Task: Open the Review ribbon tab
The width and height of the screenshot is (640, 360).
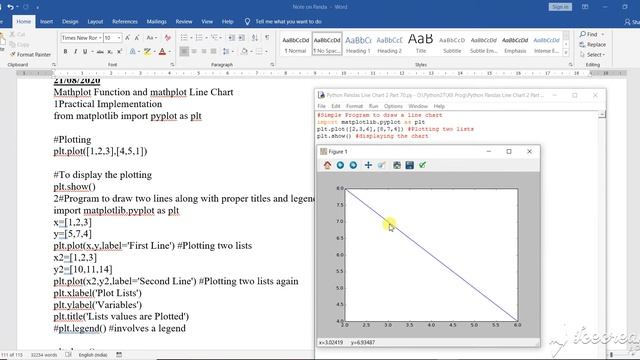Action: point(184,22)
